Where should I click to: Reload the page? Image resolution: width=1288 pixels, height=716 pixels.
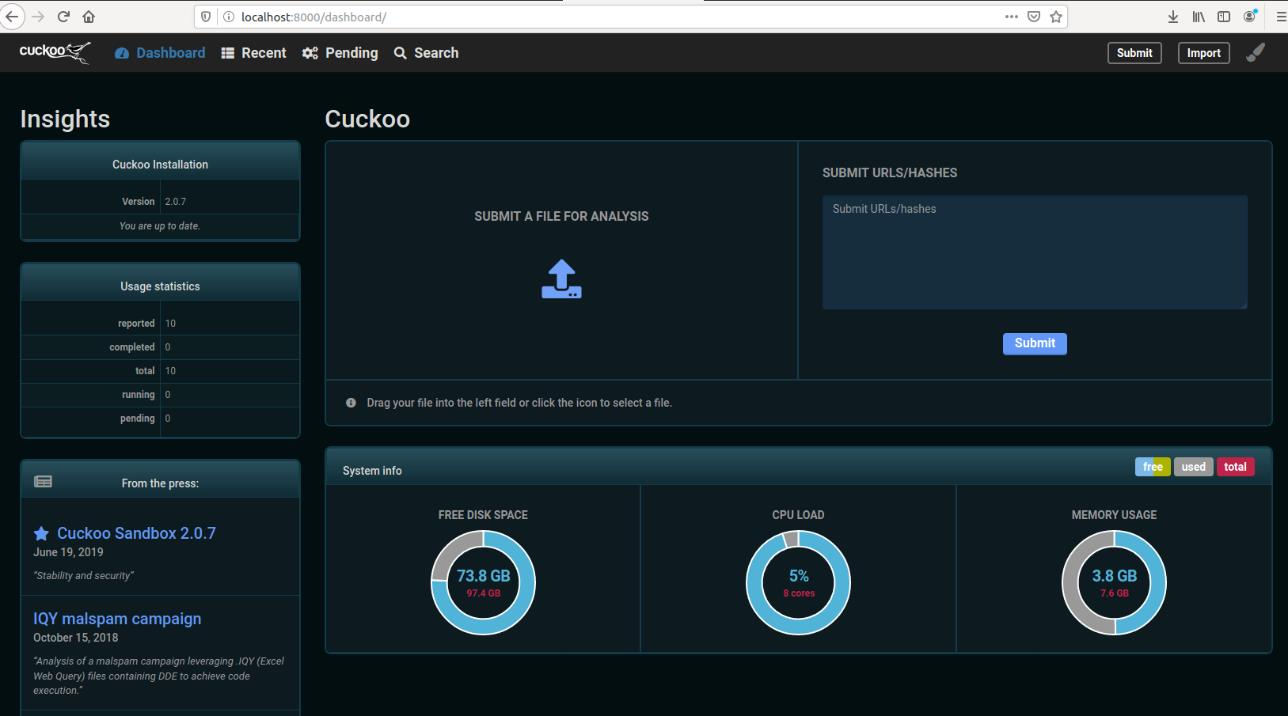[64, 16]
